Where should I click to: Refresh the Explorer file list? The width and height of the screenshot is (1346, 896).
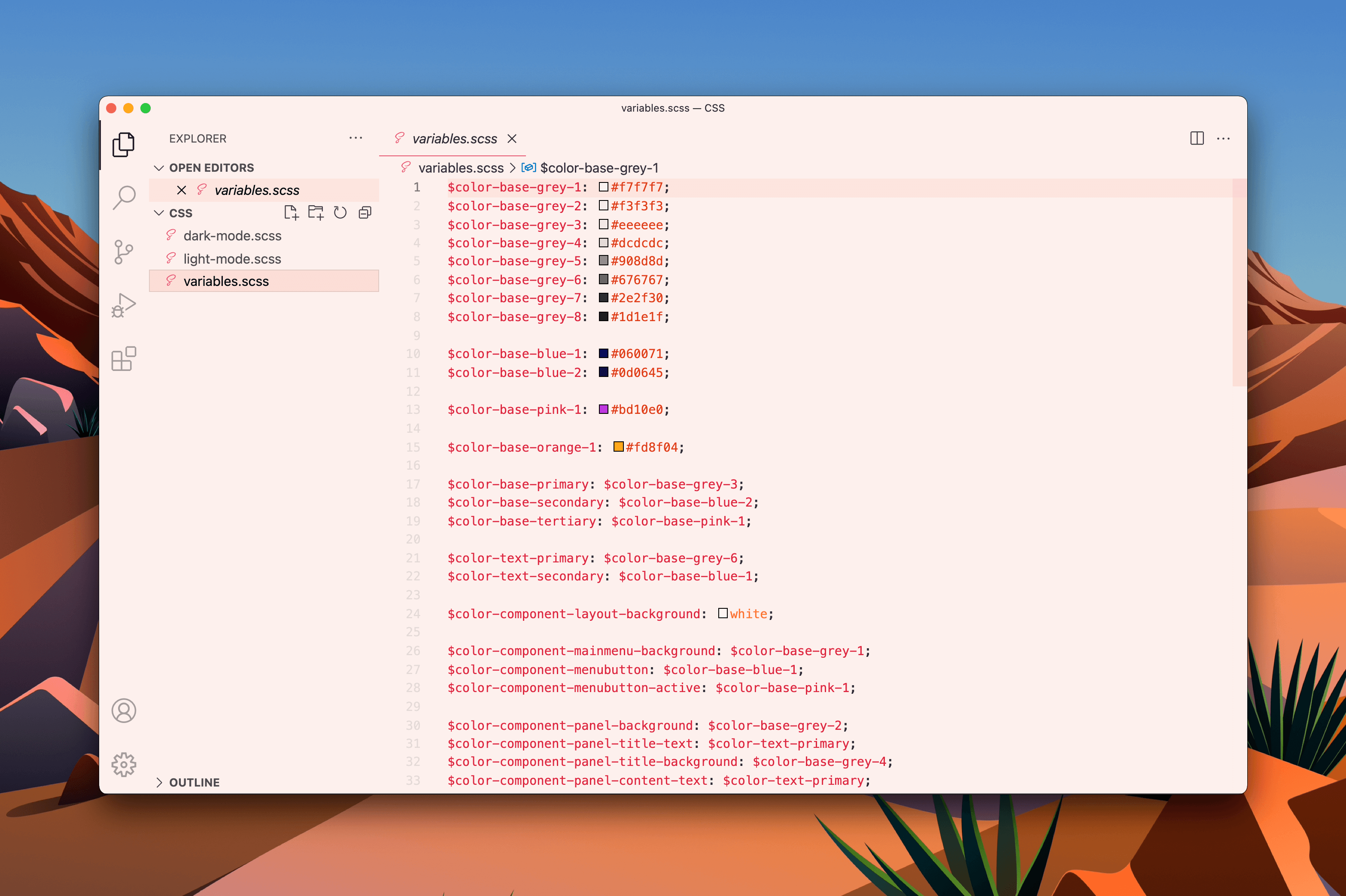340,213
